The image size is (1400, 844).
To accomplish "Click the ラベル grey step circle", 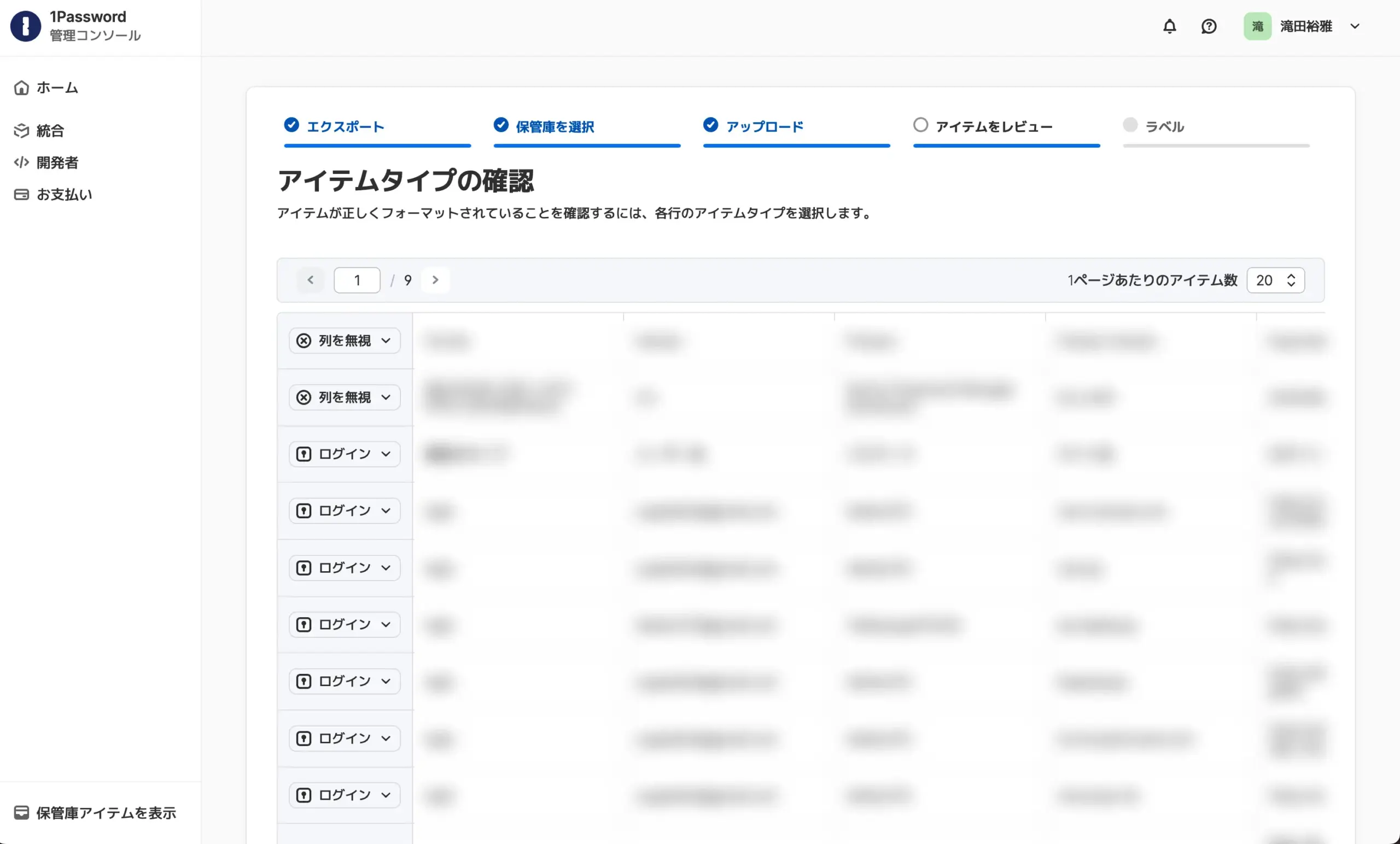I will point(1130,125).
